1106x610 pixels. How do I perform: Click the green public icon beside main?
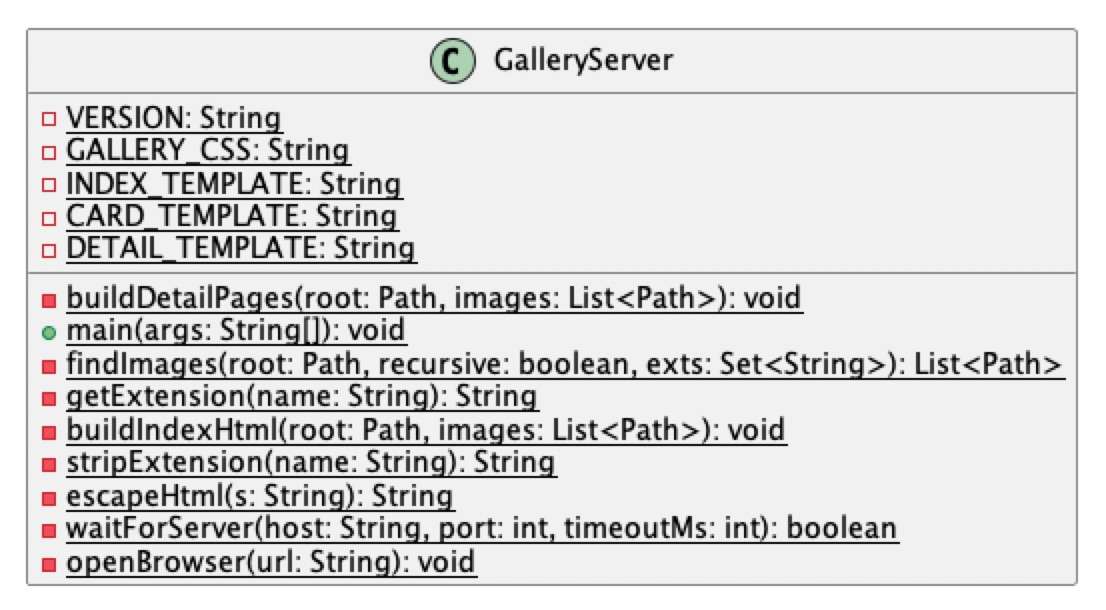[48, 331]
